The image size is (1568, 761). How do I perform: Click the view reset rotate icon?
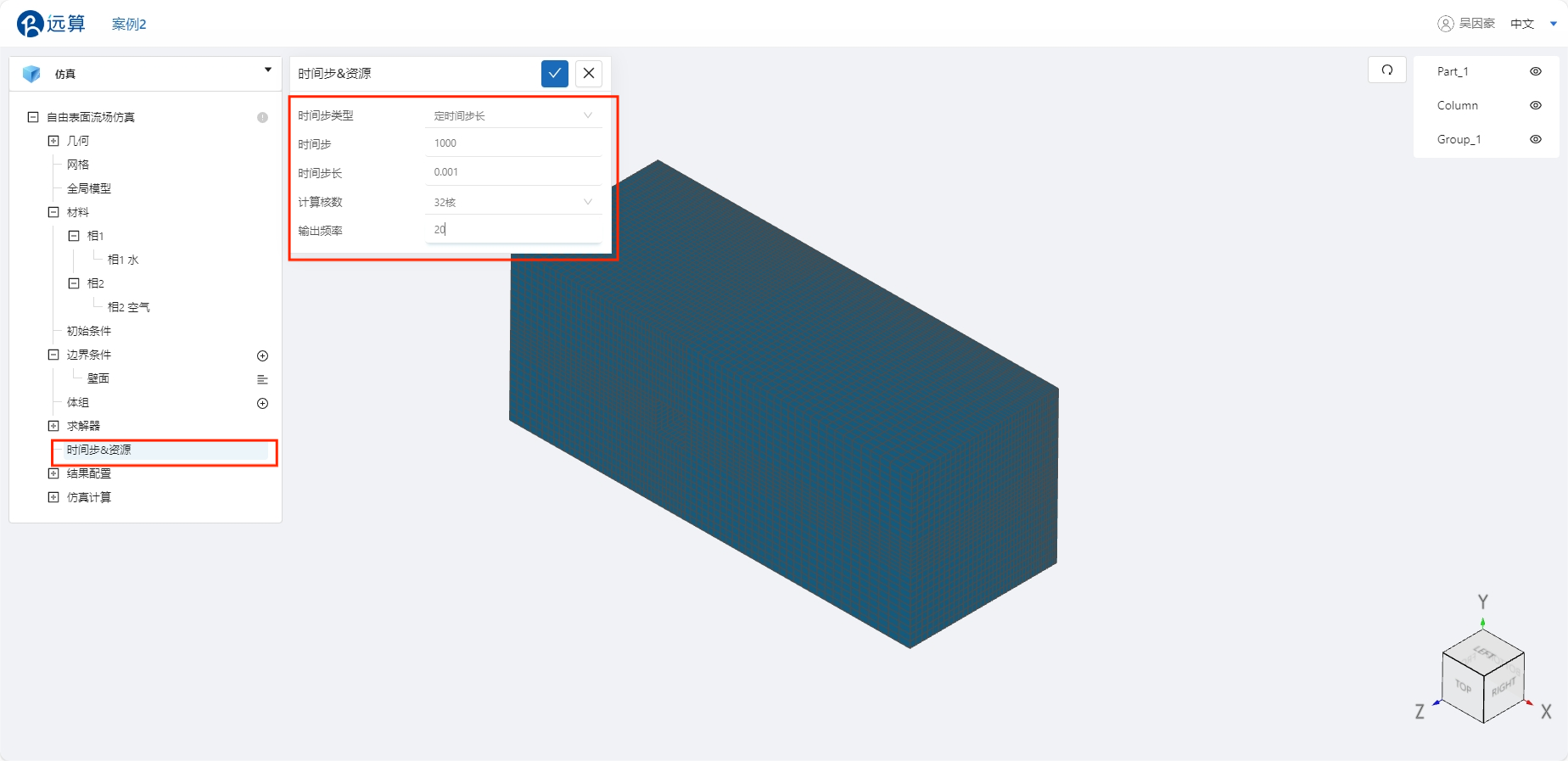(x=1387, y=70)
